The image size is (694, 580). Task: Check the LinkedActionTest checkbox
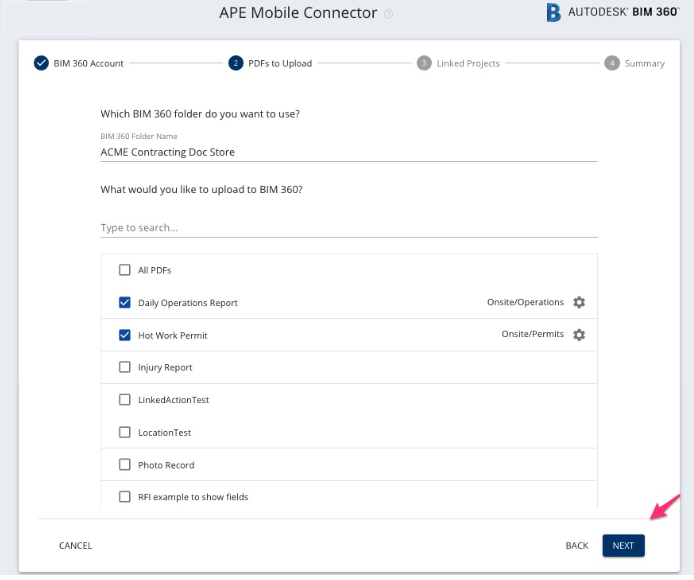coord(125,400)
